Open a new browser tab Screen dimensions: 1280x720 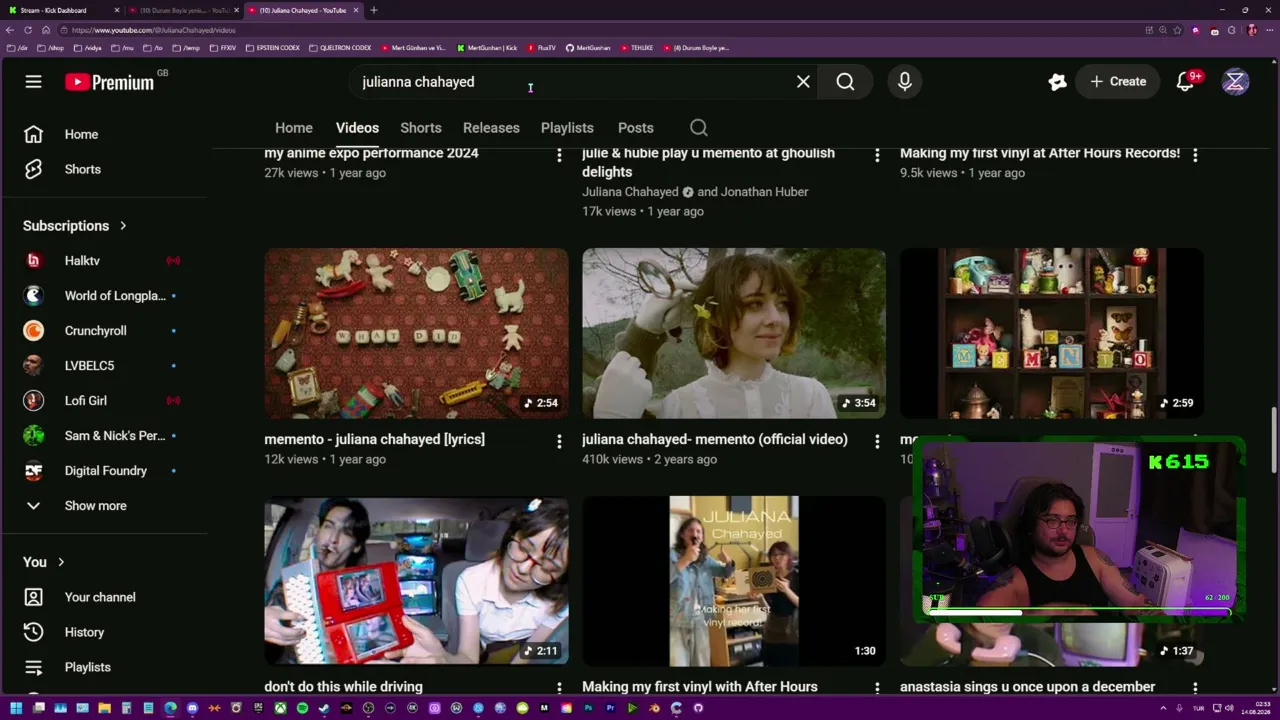[x=373, y=10]
